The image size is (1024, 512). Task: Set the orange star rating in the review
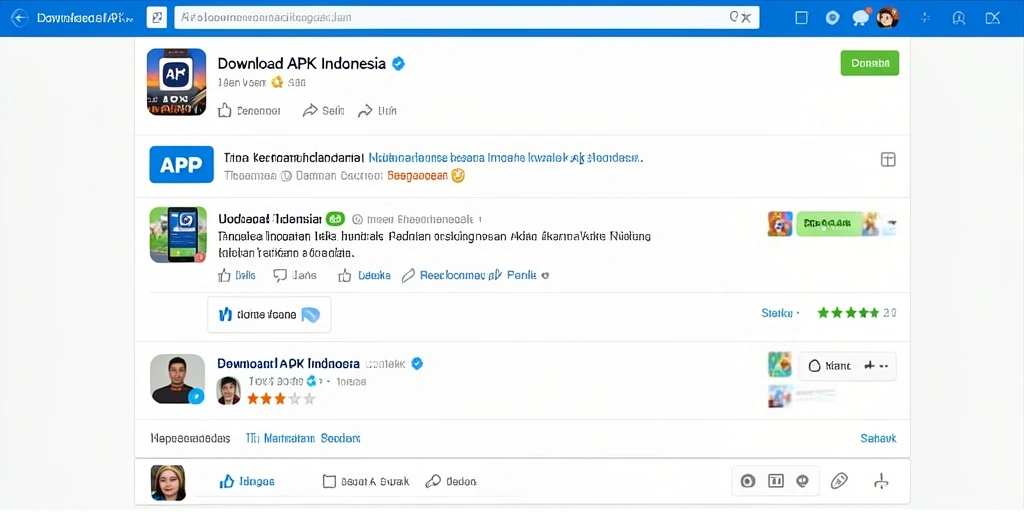point(281,398)
